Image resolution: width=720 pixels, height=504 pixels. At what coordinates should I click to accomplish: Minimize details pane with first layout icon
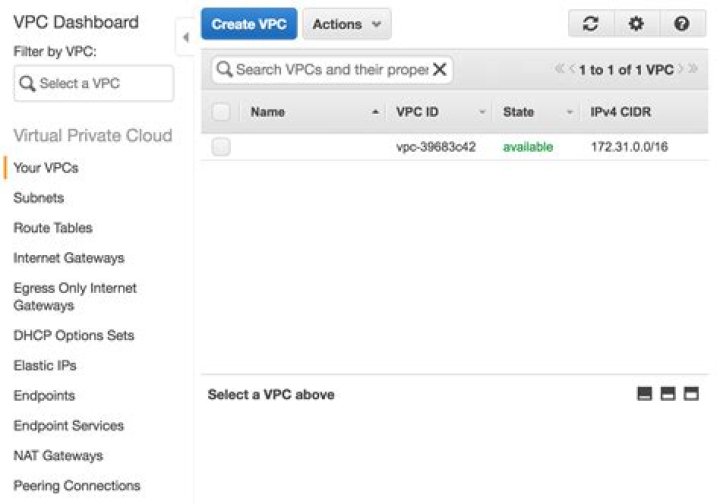pos(645,393)
